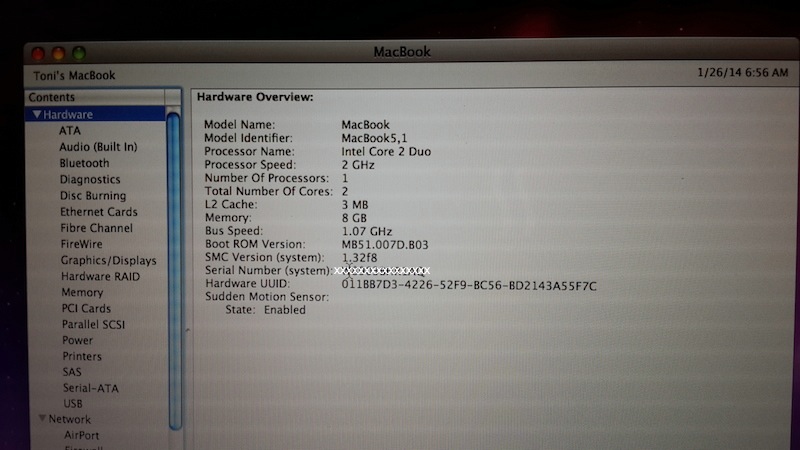800x450 pixels.
Task: Select Memory in Contents list
Action: (82, 293)
